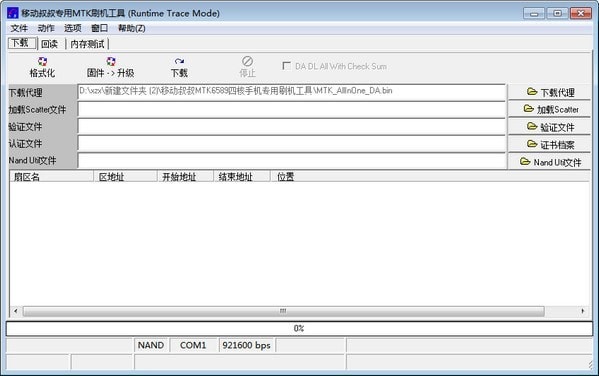Click the 停止 stop icon
The height and width of the screenshot is (376, 599).
[247, 67]
